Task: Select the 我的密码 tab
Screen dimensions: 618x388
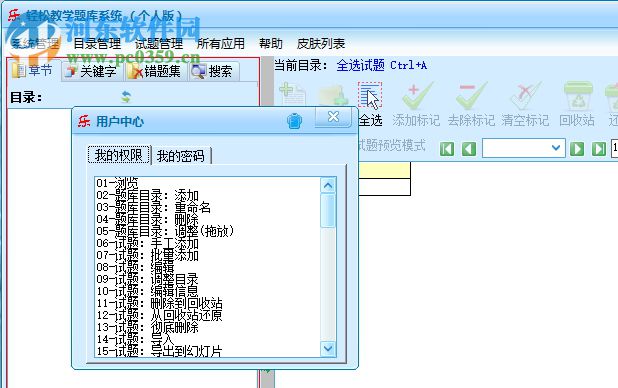Action: coord(181,156)
